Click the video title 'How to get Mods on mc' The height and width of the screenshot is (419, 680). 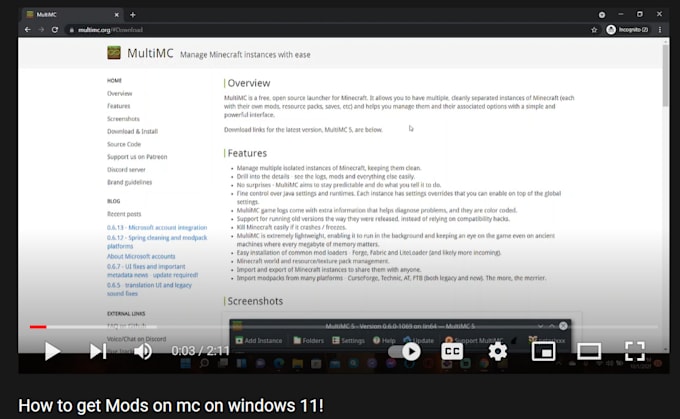[171, 406]
